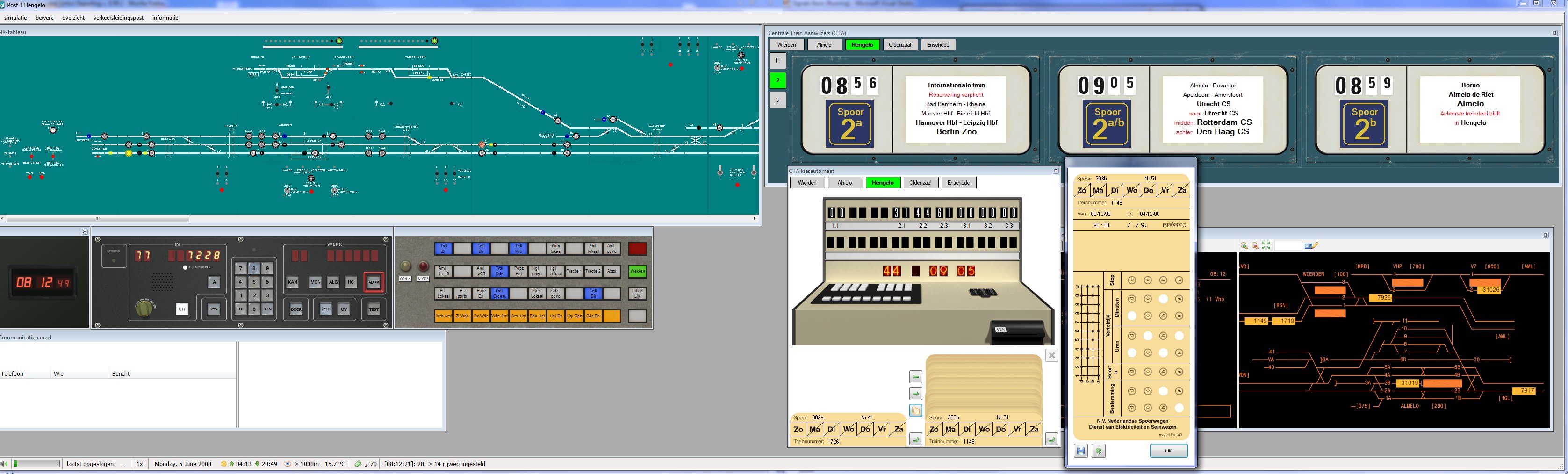Toggle the Vr day on the punch card dialog
1568x474 pixels.
[1165, 190]
